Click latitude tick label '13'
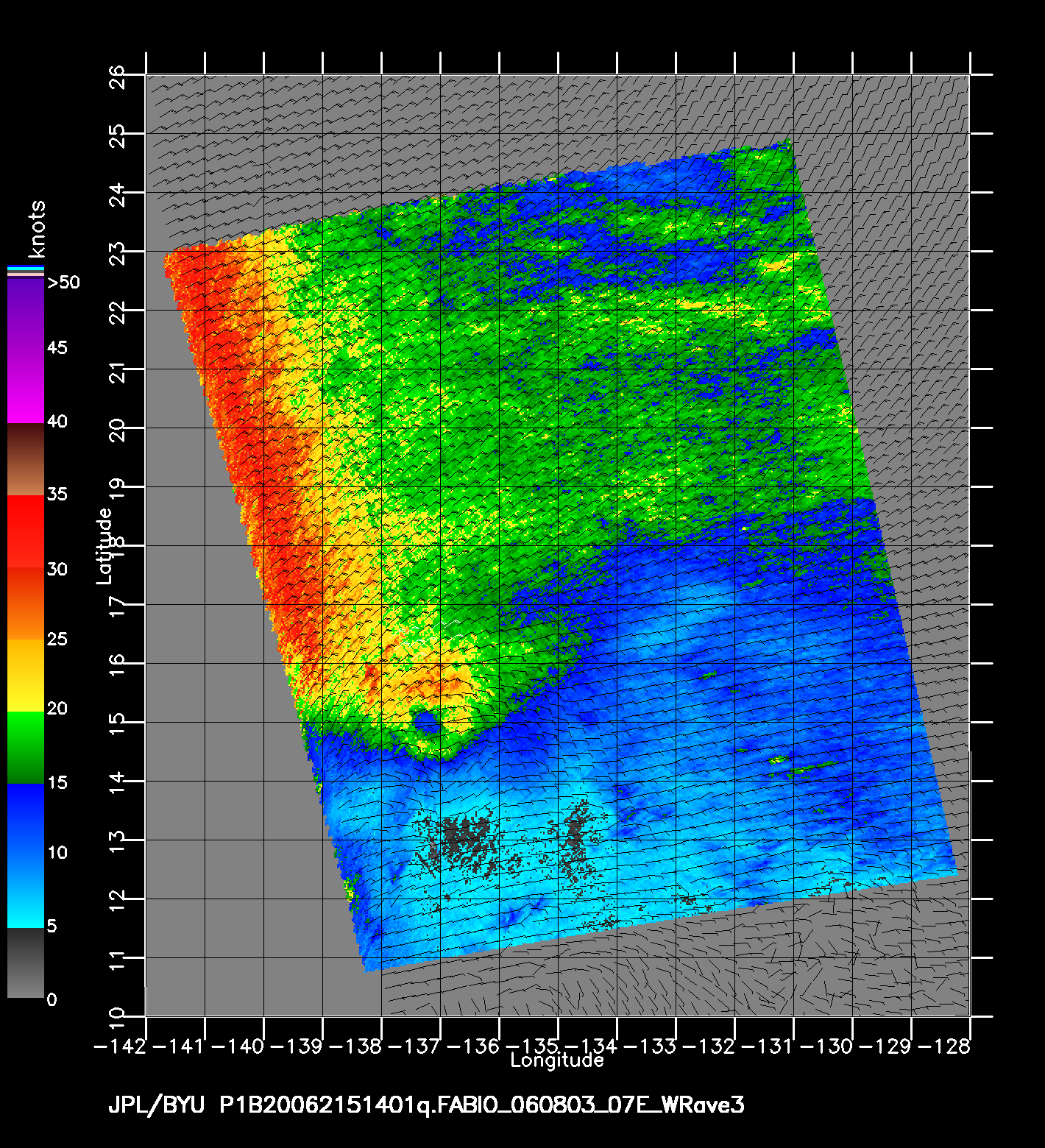Viewport: 1045px width, 1148px height. (x=117, y=841)
